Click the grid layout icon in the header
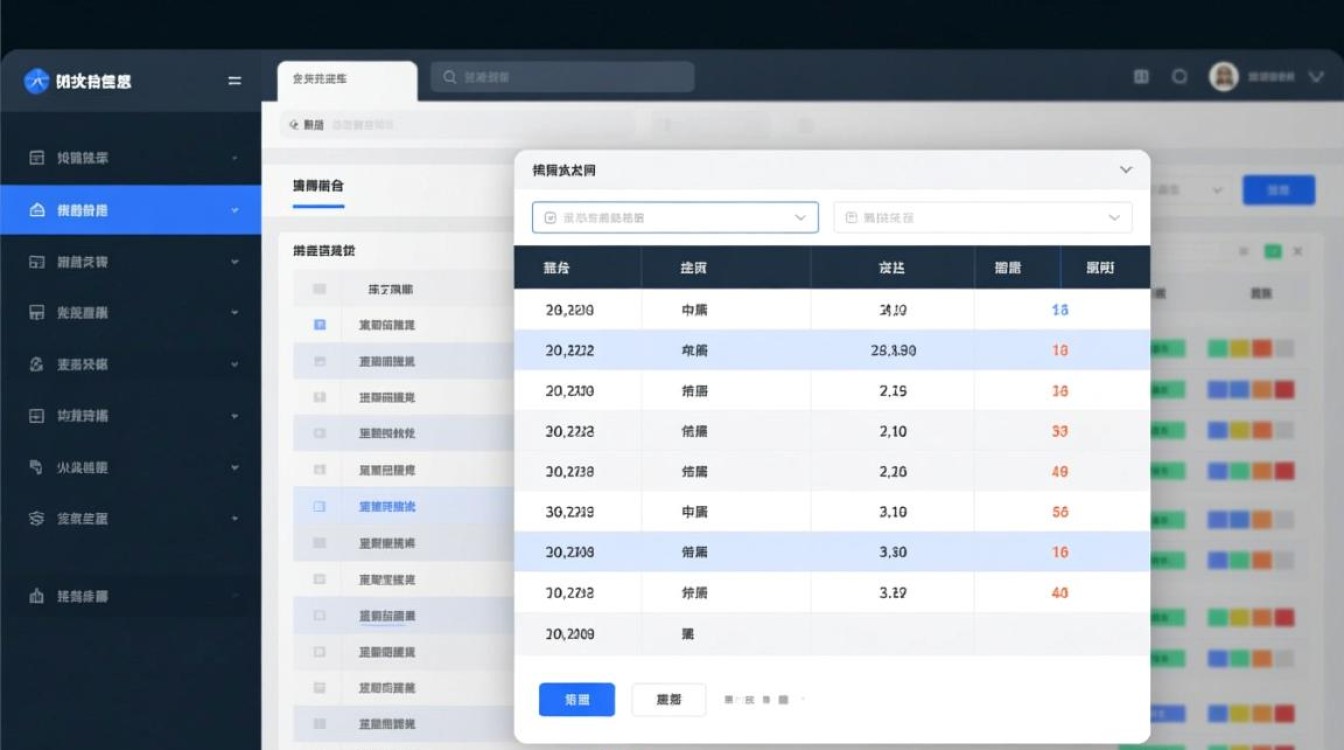Image resolution: width=1344 pixels, height=750 pixels. click(x=1141, y=77)
